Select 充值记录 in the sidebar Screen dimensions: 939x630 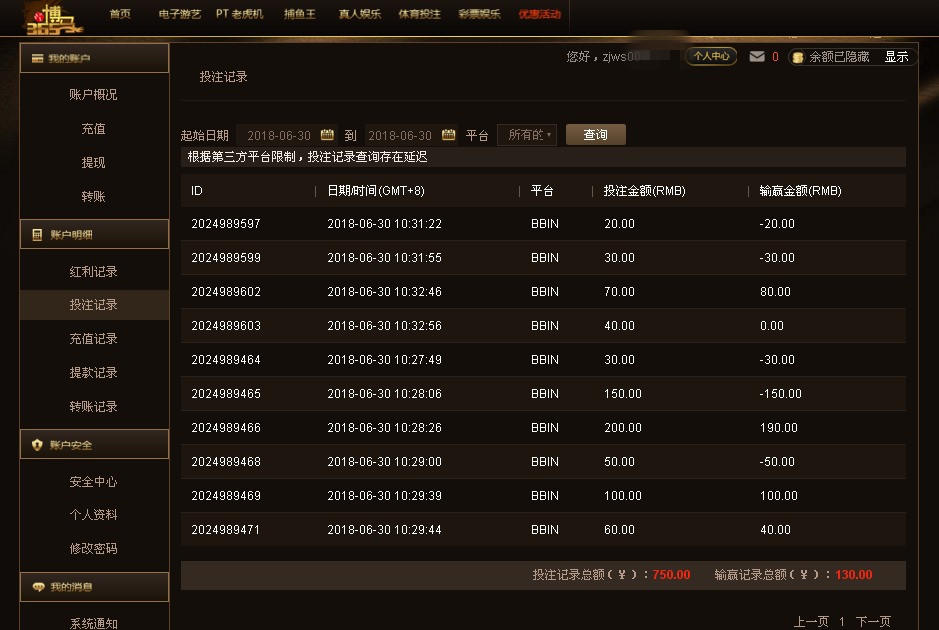[94, 339]
